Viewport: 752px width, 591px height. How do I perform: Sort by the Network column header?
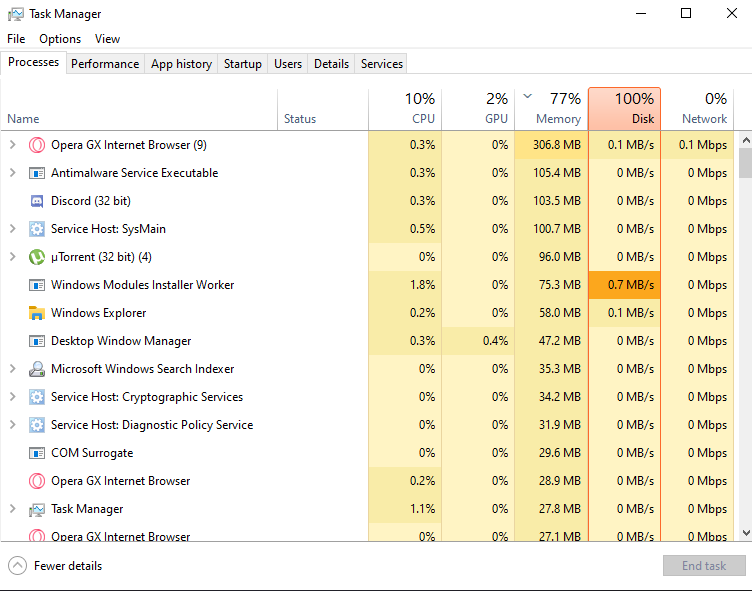coord(697,109)
